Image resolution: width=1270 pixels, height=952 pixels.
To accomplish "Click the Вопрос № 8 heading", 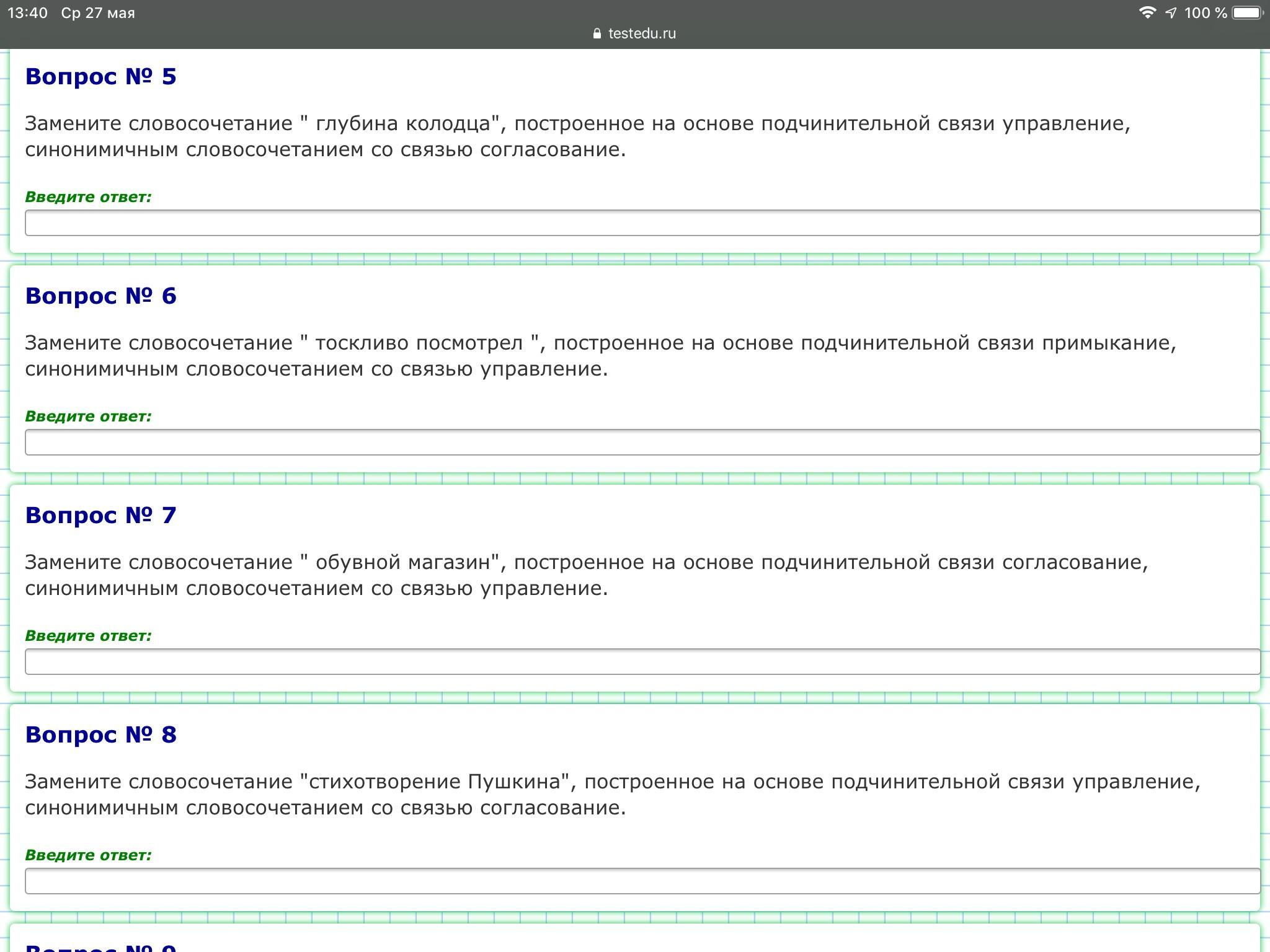I will pos(101,735).
